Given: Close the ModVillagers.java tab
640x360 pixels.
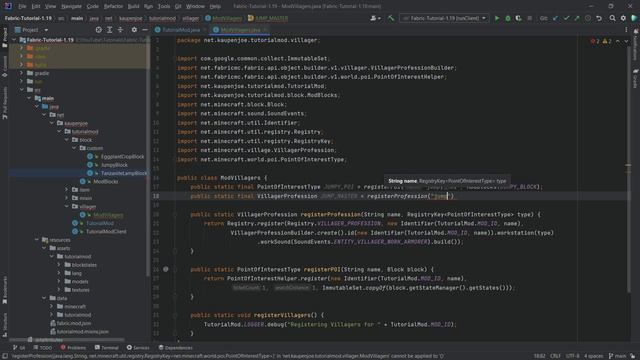Looking at the screenshot, I should pos(265,30).
